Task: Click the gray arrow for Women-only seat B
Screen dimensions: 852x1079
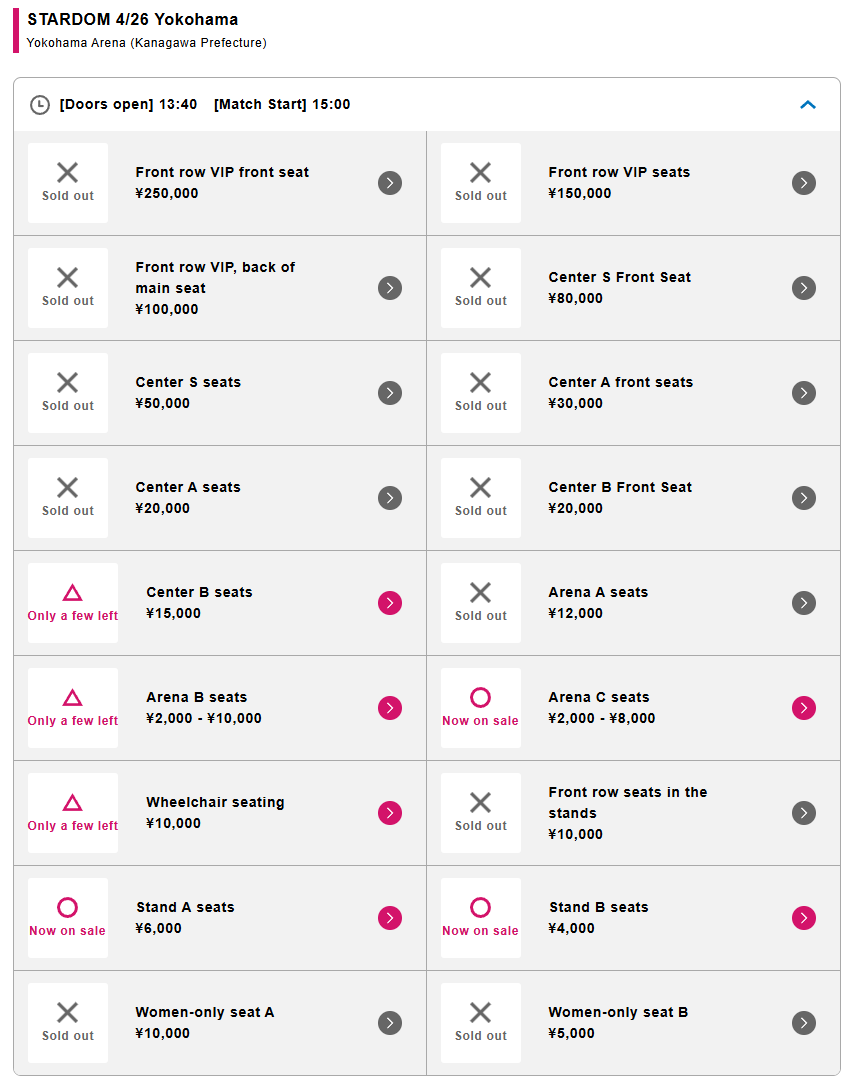Action: pos(804,1023)
